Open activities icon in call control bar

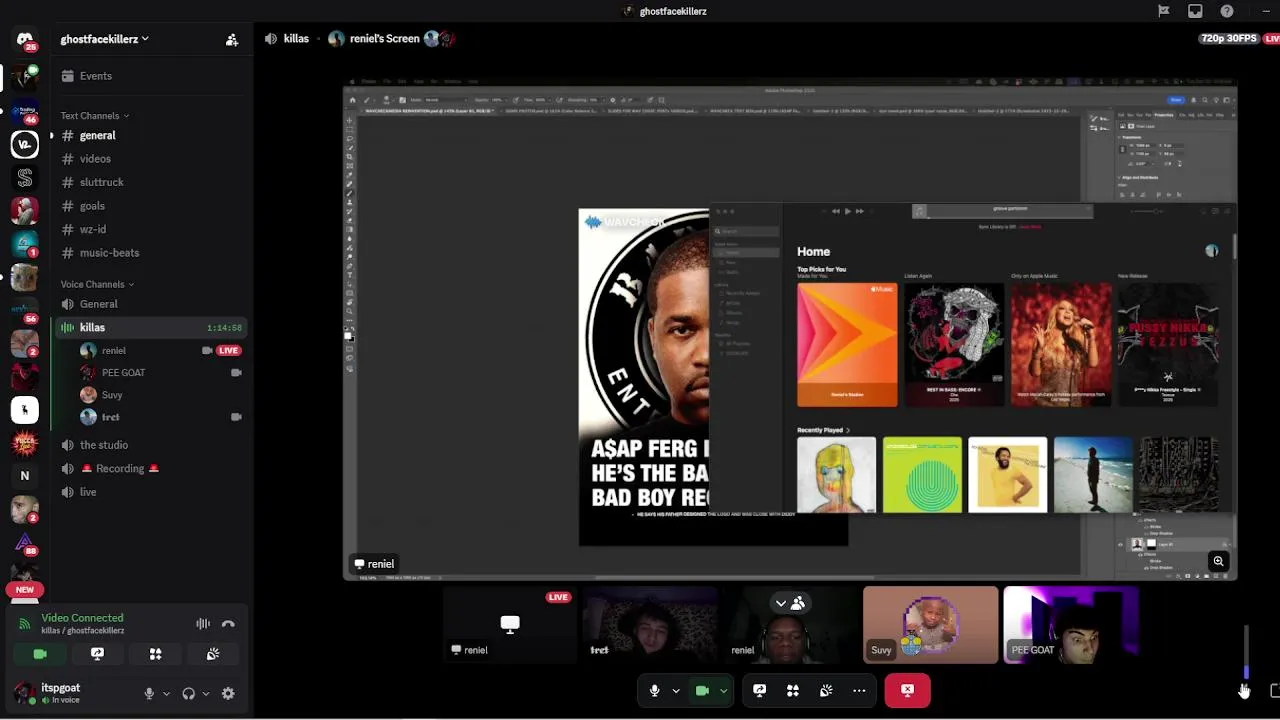pyautogui.click(x=793, y=690)
